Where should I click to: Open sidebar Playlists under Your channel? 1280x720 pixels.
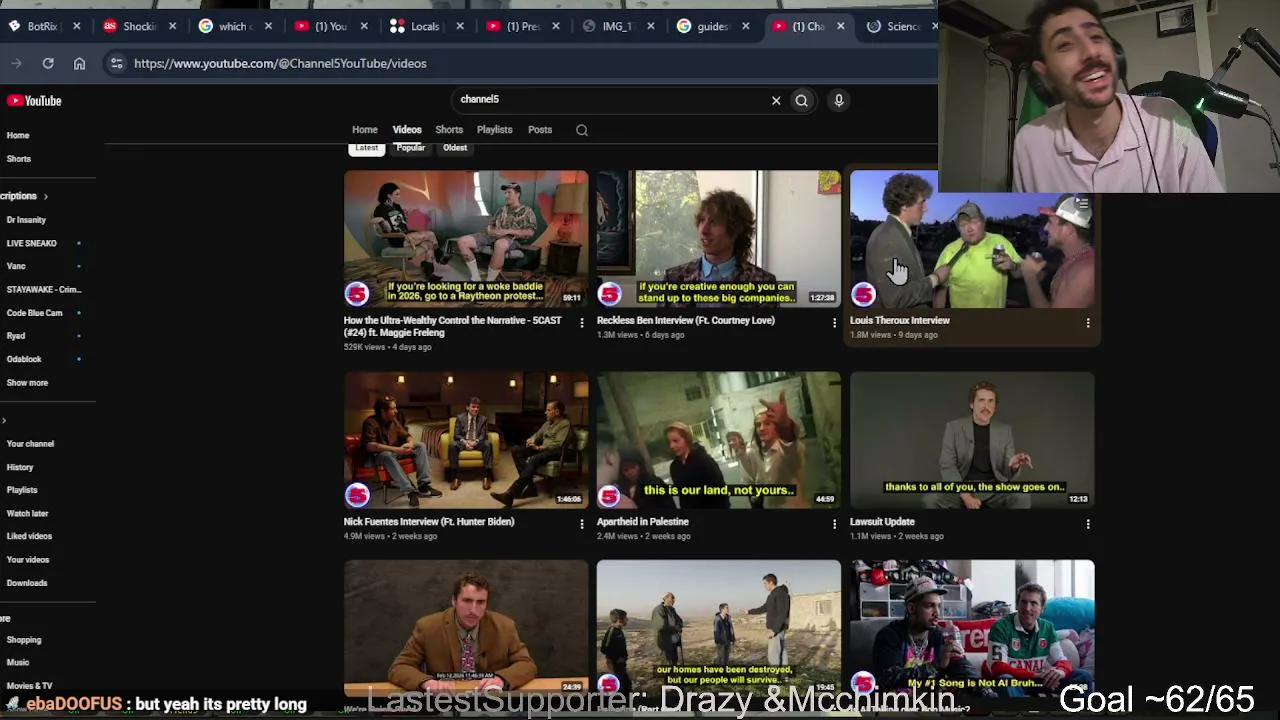tap(22, 490)
